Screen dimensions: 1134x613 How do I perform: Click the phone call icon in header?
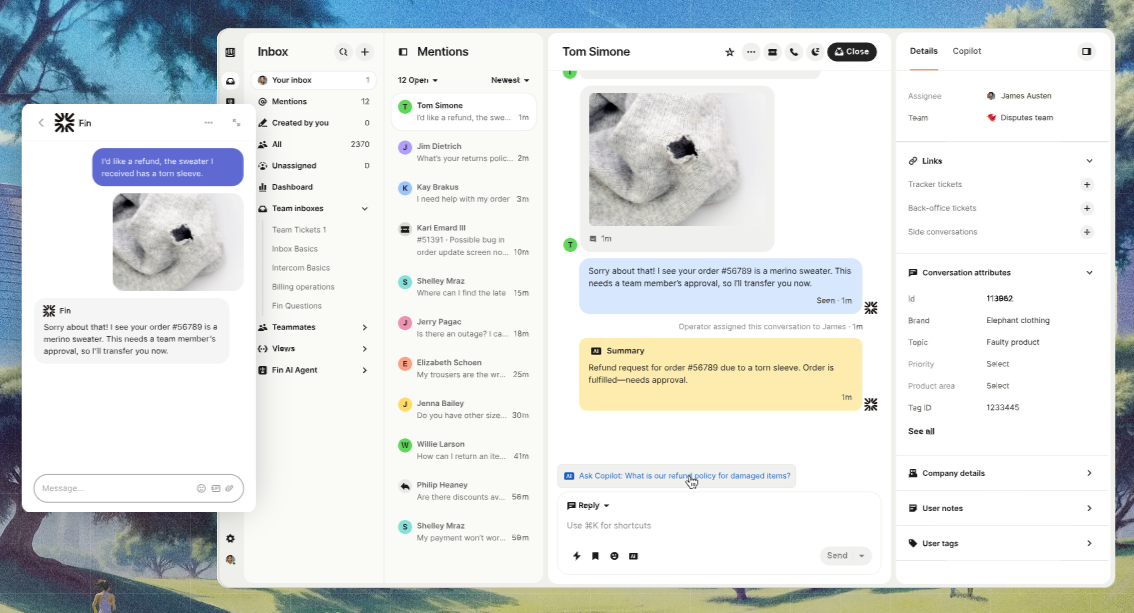[794, 52]
